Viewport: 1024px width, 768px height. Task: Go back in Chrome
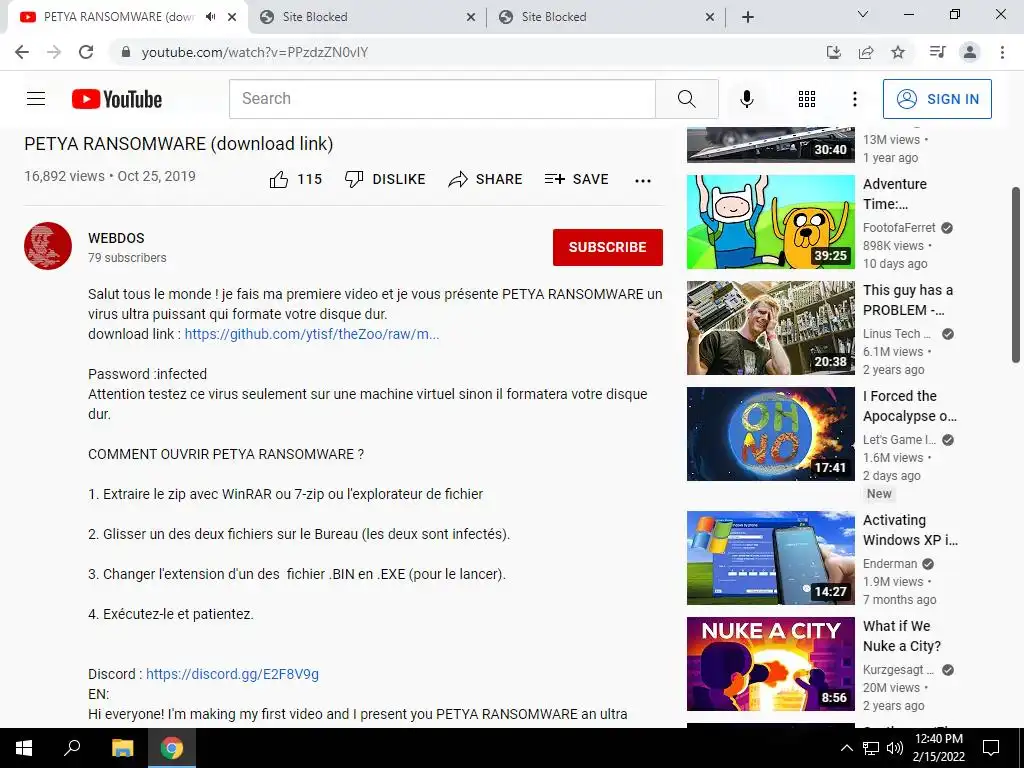(x=22, y=52)
